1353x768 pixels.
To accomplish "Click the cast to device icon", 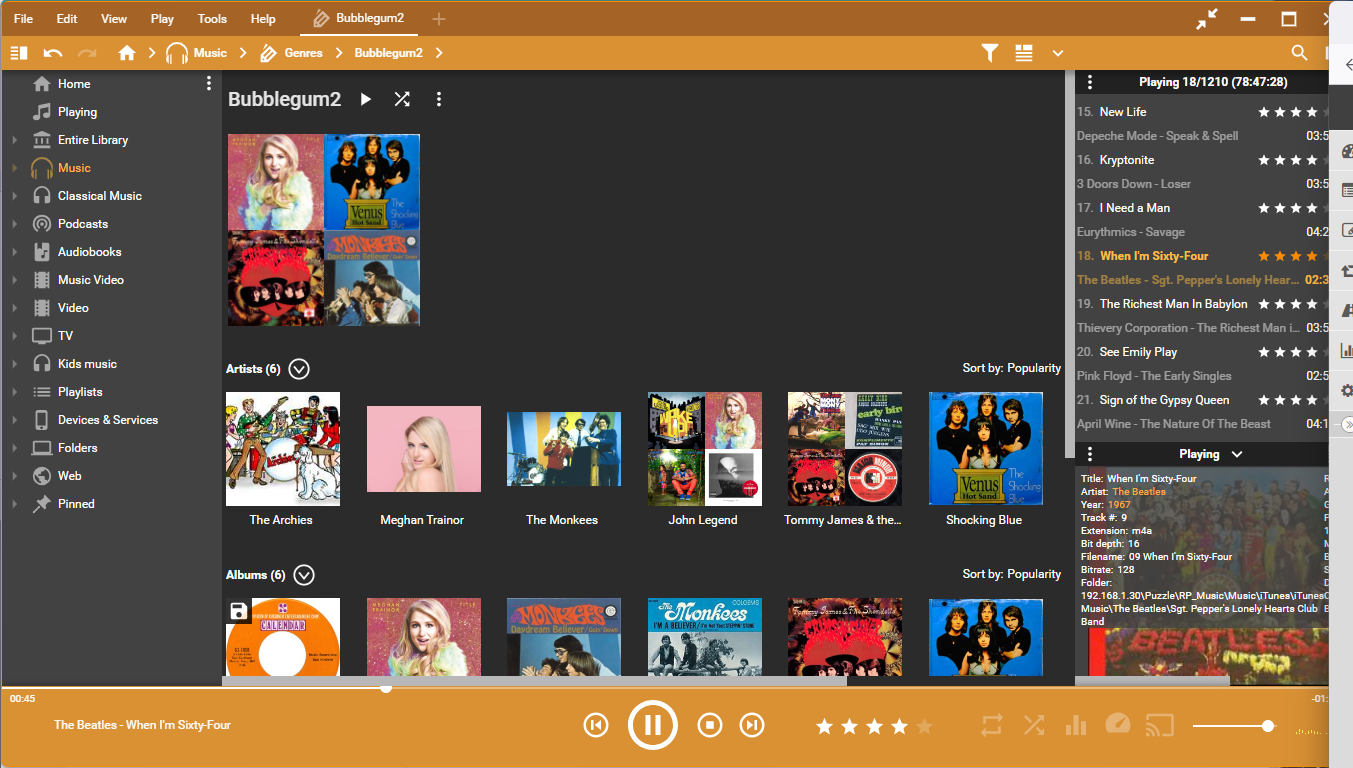I will 1159,725.
